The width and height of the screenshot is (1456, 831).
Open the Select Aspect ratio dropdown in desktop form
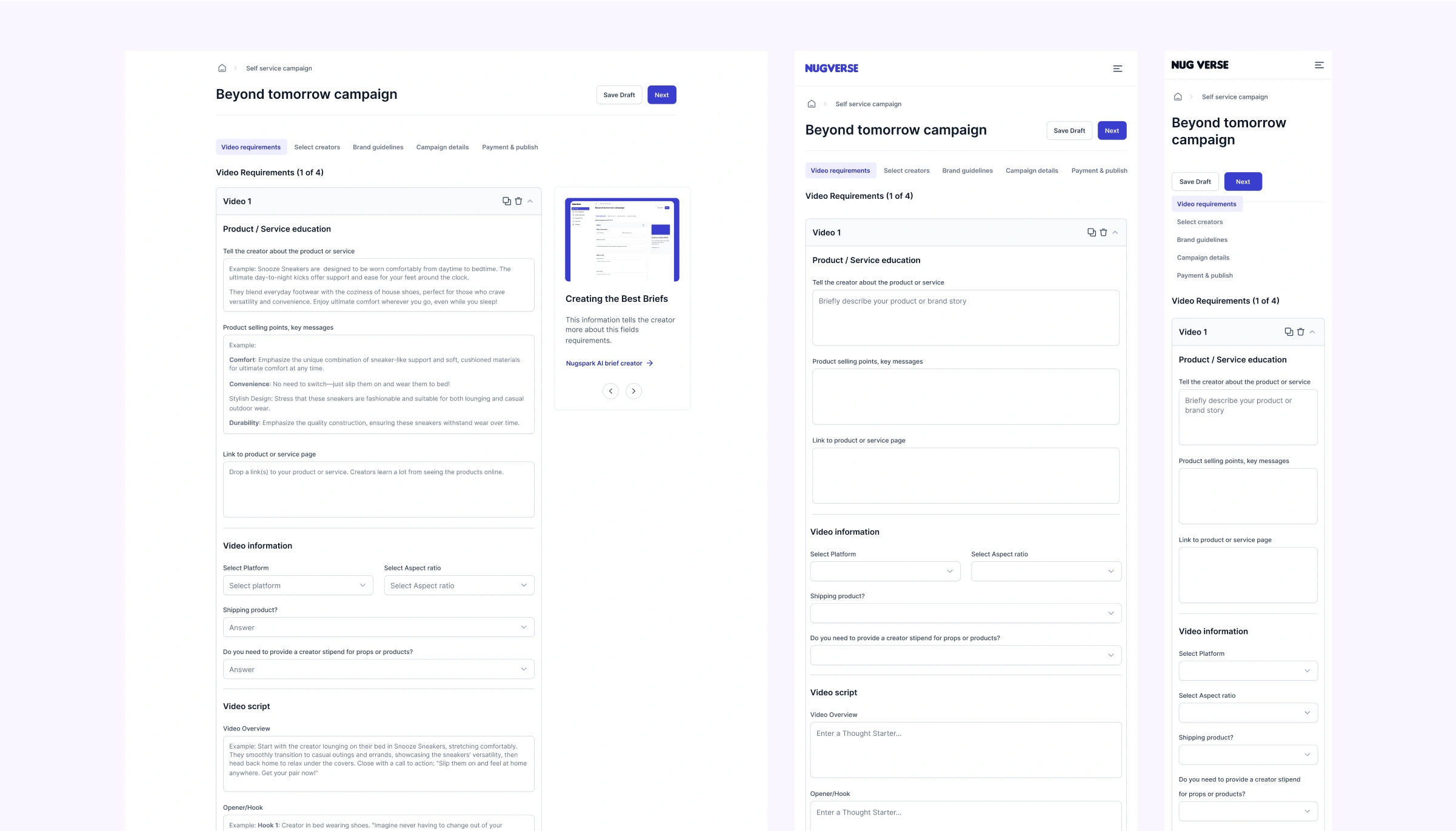pos(459,586)
